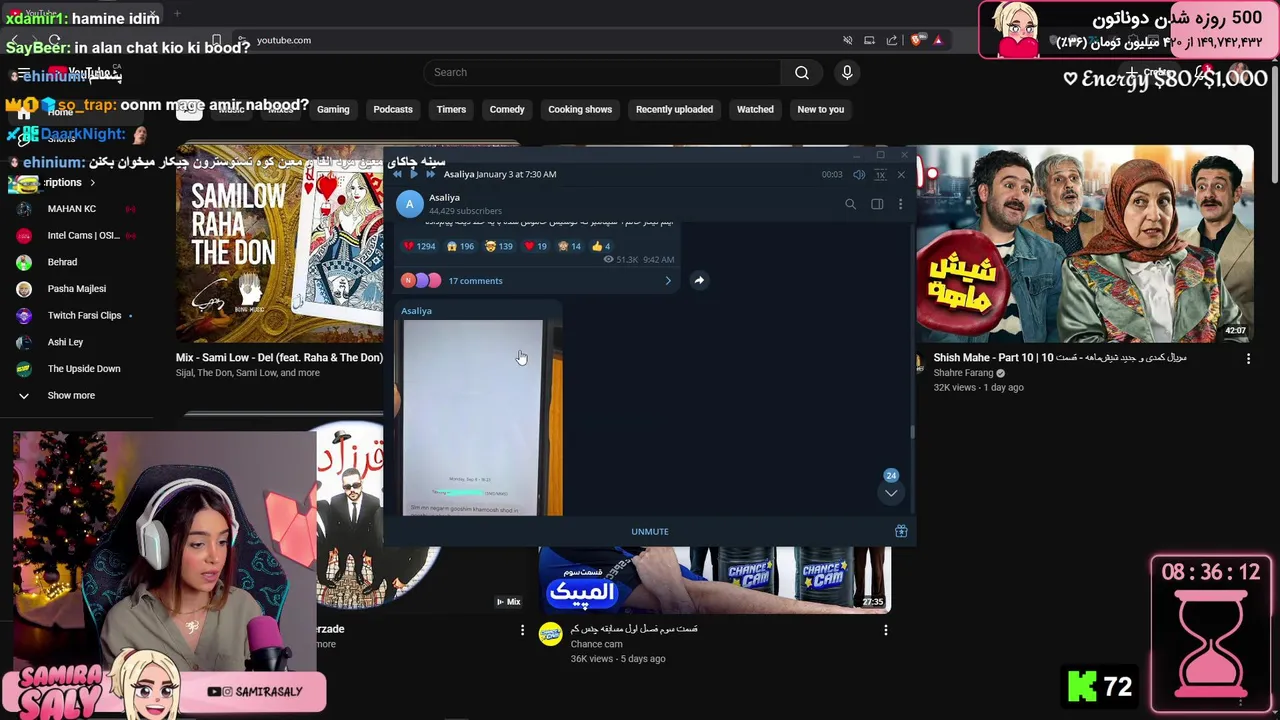The width and height of the screenshot is (1280, 720).
Task: Toggle the thumbs up 4 reaction
Action: [x=601, y=246]
